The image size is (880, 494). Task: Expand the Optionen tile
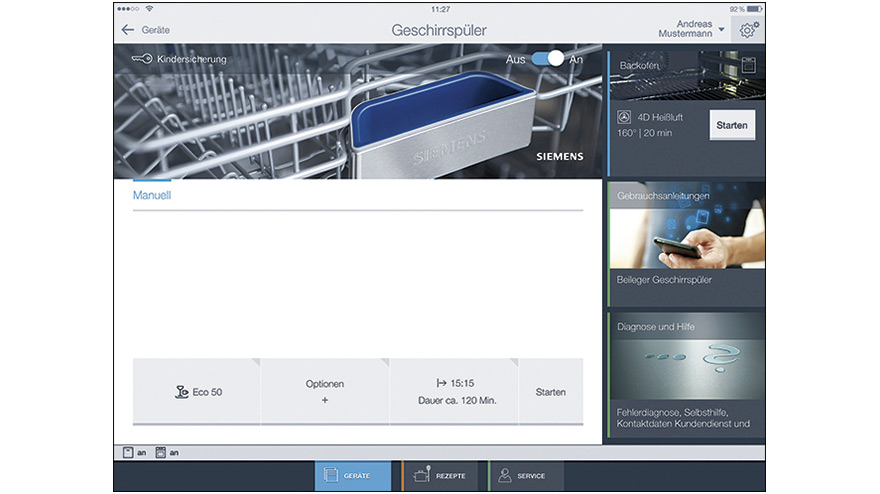(x=325, y=391)
